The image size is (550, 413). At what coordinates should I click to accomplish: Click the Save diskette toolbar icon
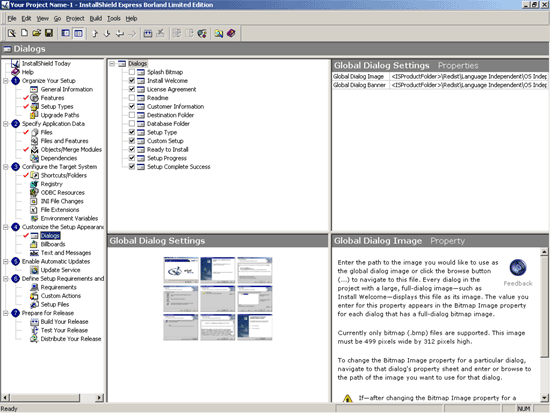click(x=49, y=33)
